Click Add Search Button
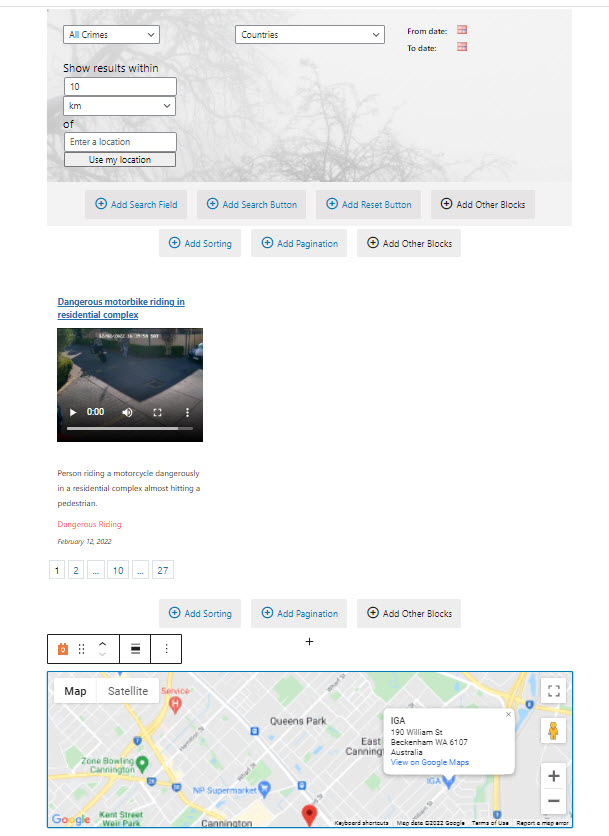The height and width of the screenshot is (836, 609). tap(251, 204)
